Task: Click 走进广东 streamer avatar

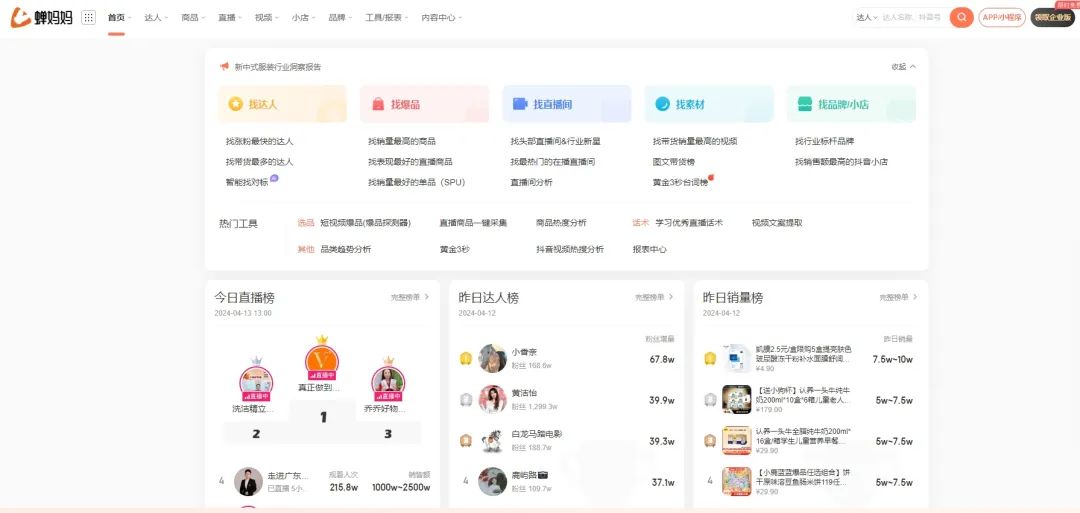Action: [248, 481]
